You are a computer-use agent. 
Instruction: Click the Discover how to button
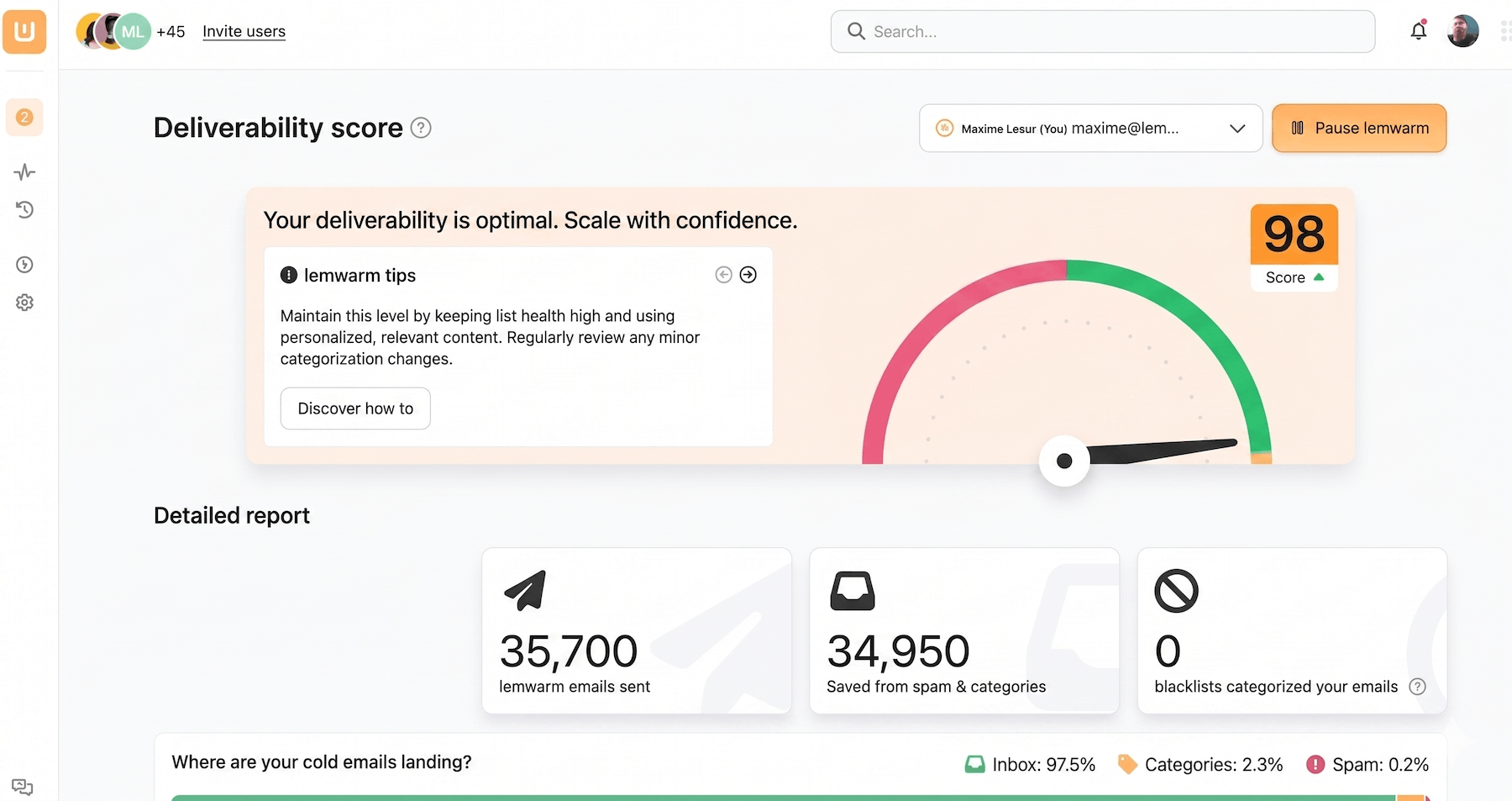(355, 408)
